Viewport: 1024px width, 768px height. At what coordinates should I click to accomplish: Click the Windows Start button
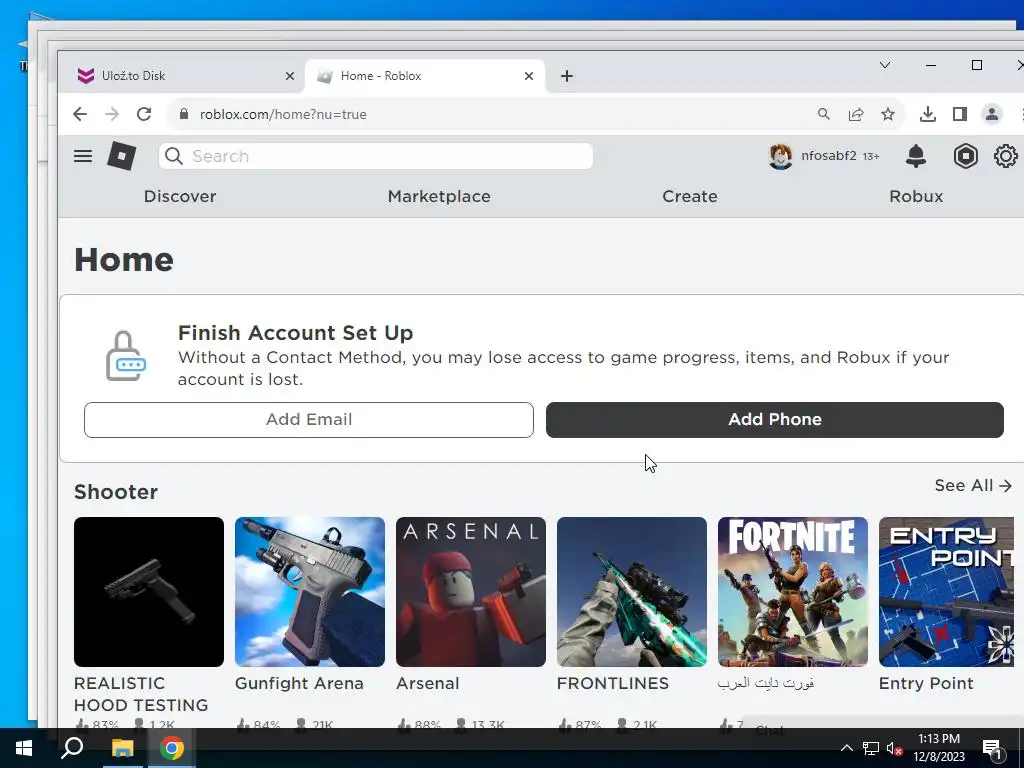(x=24, y=748)
